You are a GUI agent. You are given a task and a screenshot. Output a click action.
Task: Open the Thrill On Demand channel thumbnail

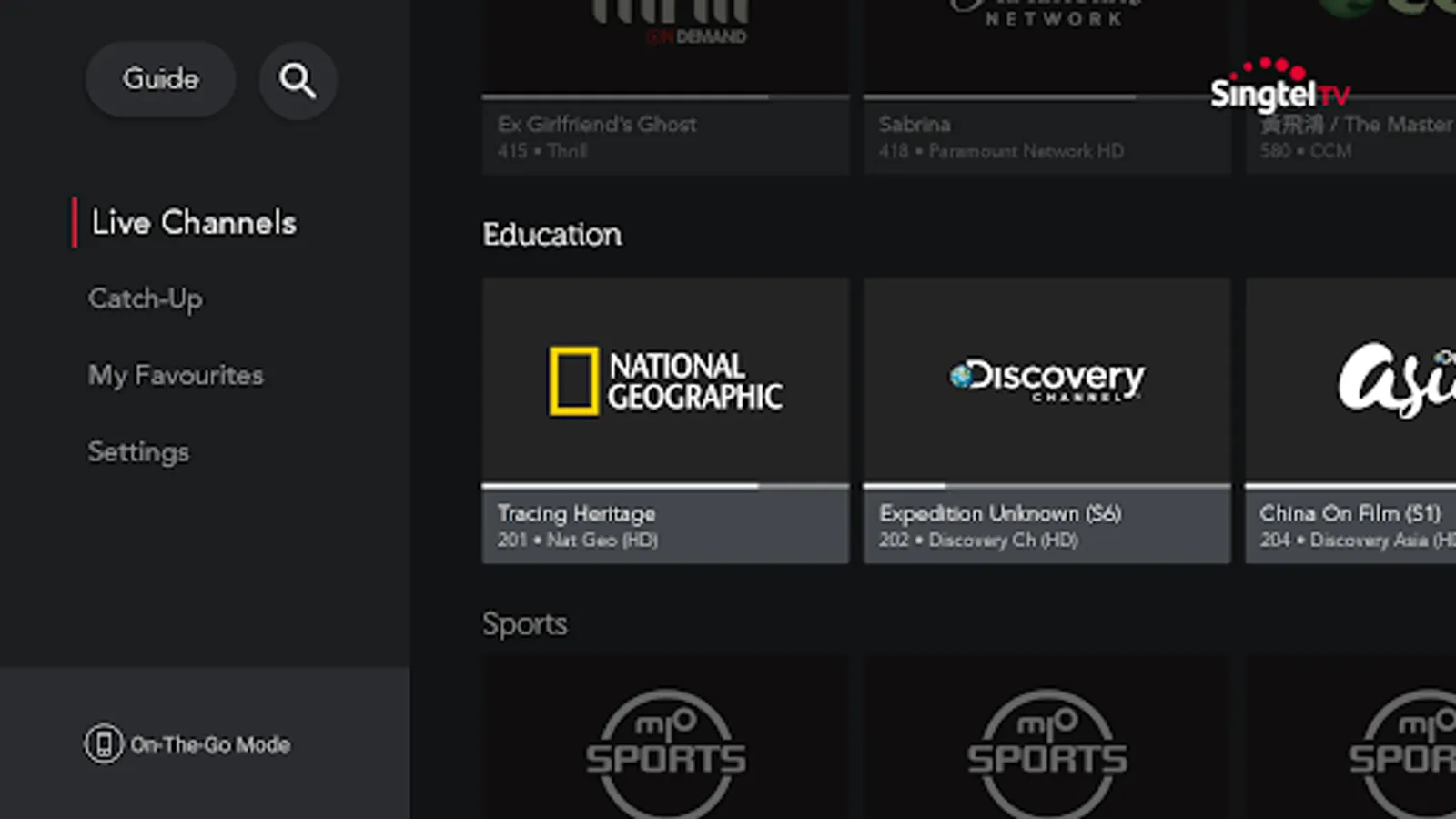point(665,47)
